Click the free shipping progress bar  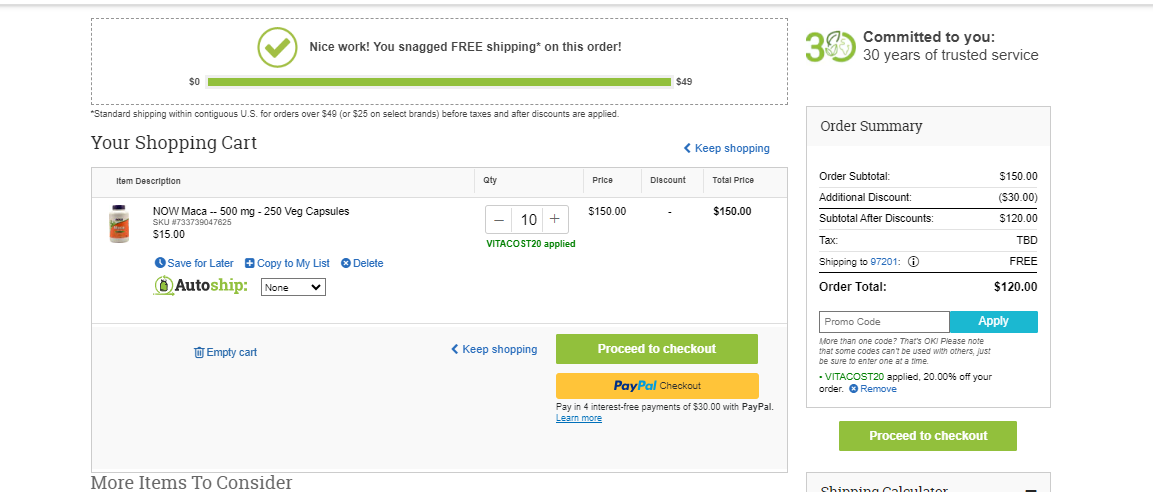(x=439, y=82)
